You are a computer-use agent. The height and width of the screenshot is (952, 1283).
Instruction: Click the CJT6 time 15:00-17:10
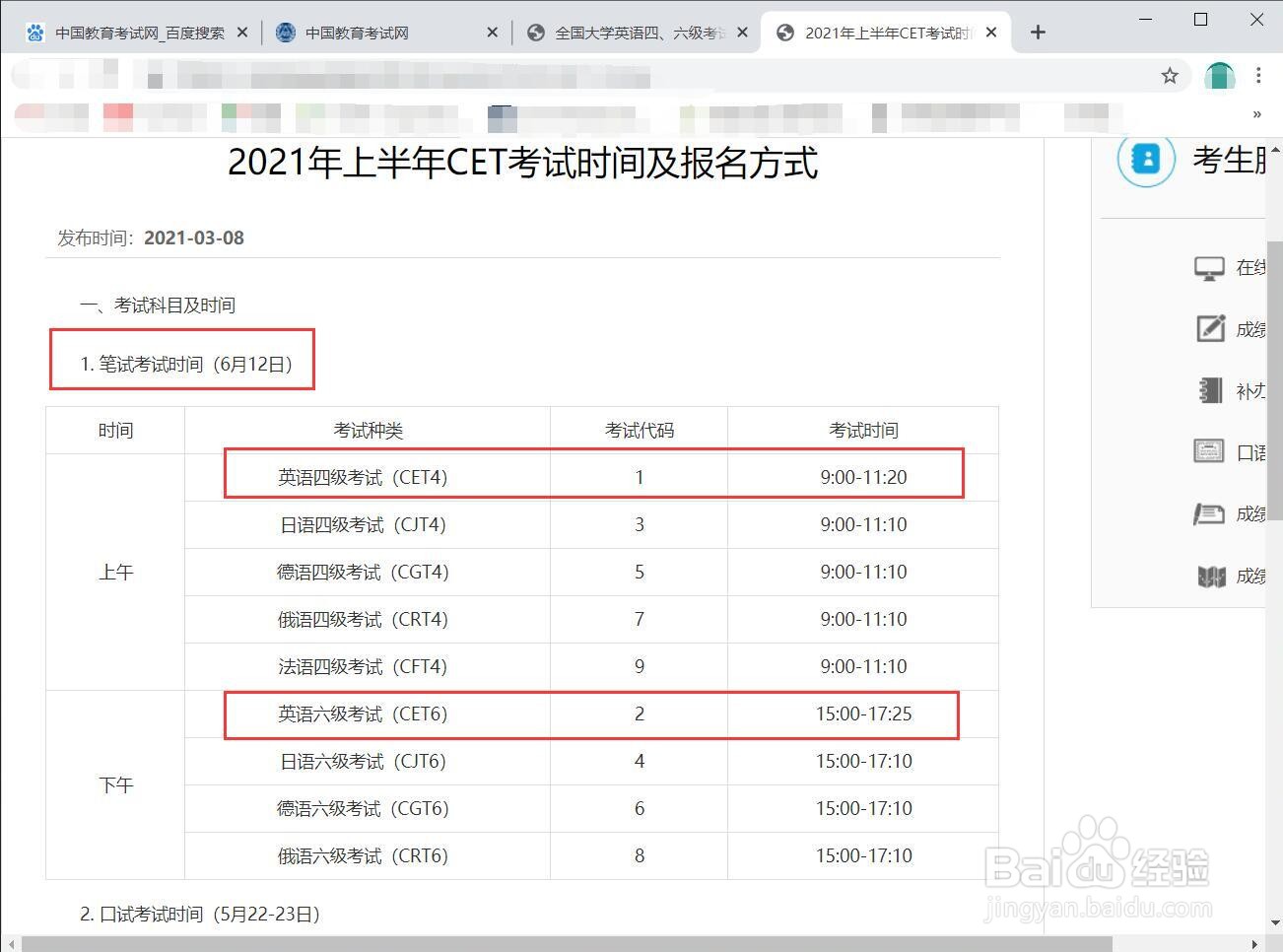[x=863, y=761]
